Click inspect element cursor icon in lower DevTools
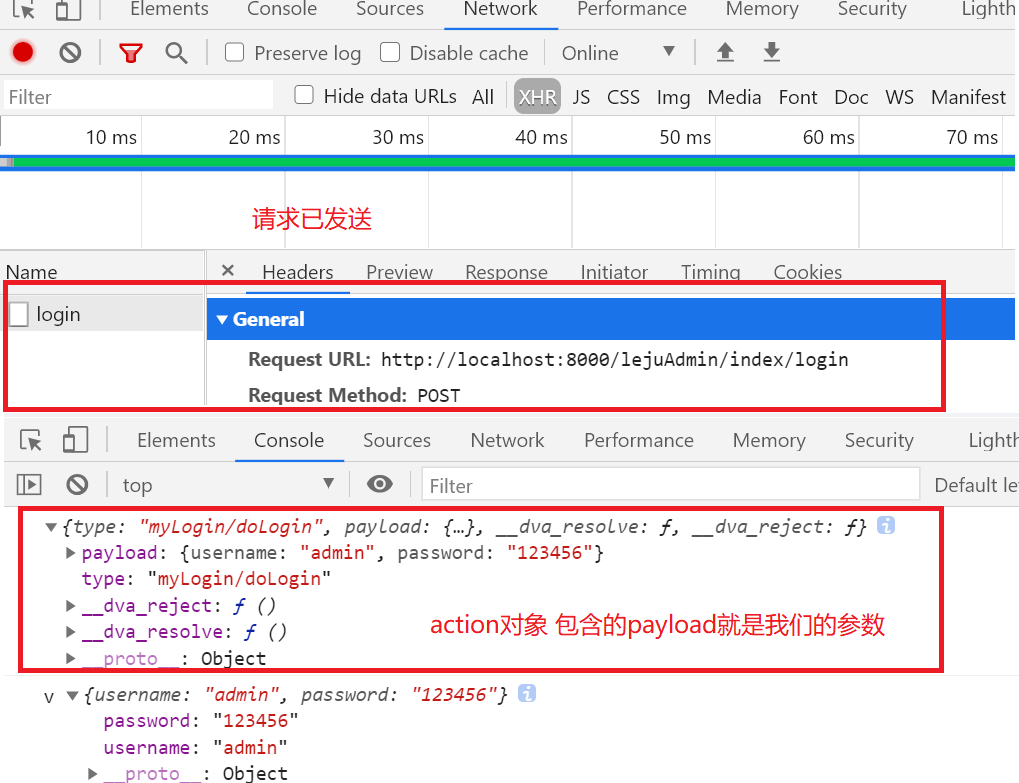The image size is (1019, 783). 31,440
